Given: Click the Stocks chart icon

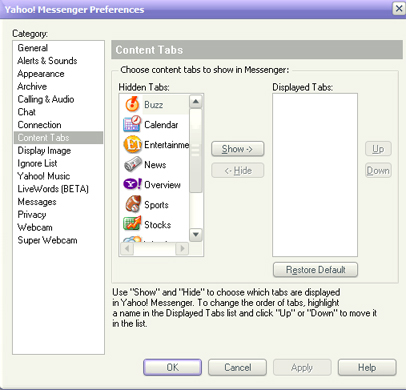Looking at the screenshot, I should click(132, 224).
